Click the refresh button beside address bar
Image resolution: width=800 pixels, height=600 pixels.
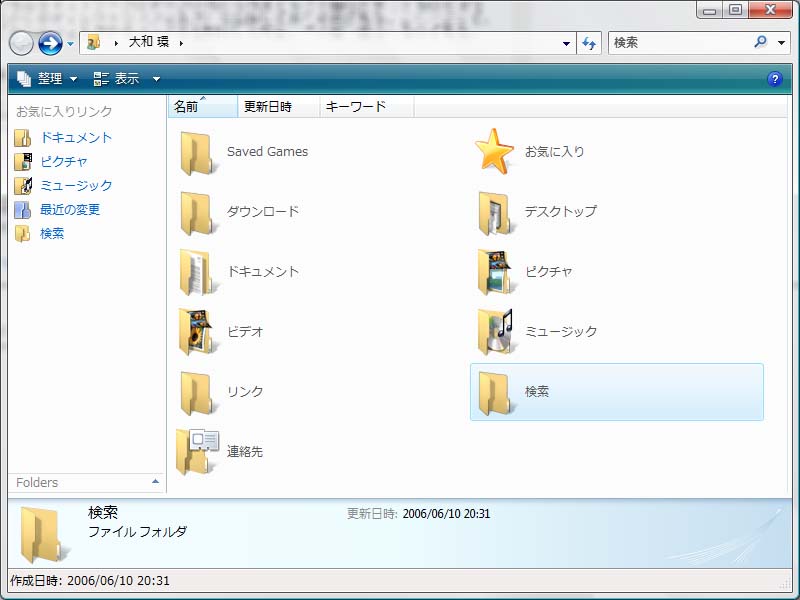[589, 43]
